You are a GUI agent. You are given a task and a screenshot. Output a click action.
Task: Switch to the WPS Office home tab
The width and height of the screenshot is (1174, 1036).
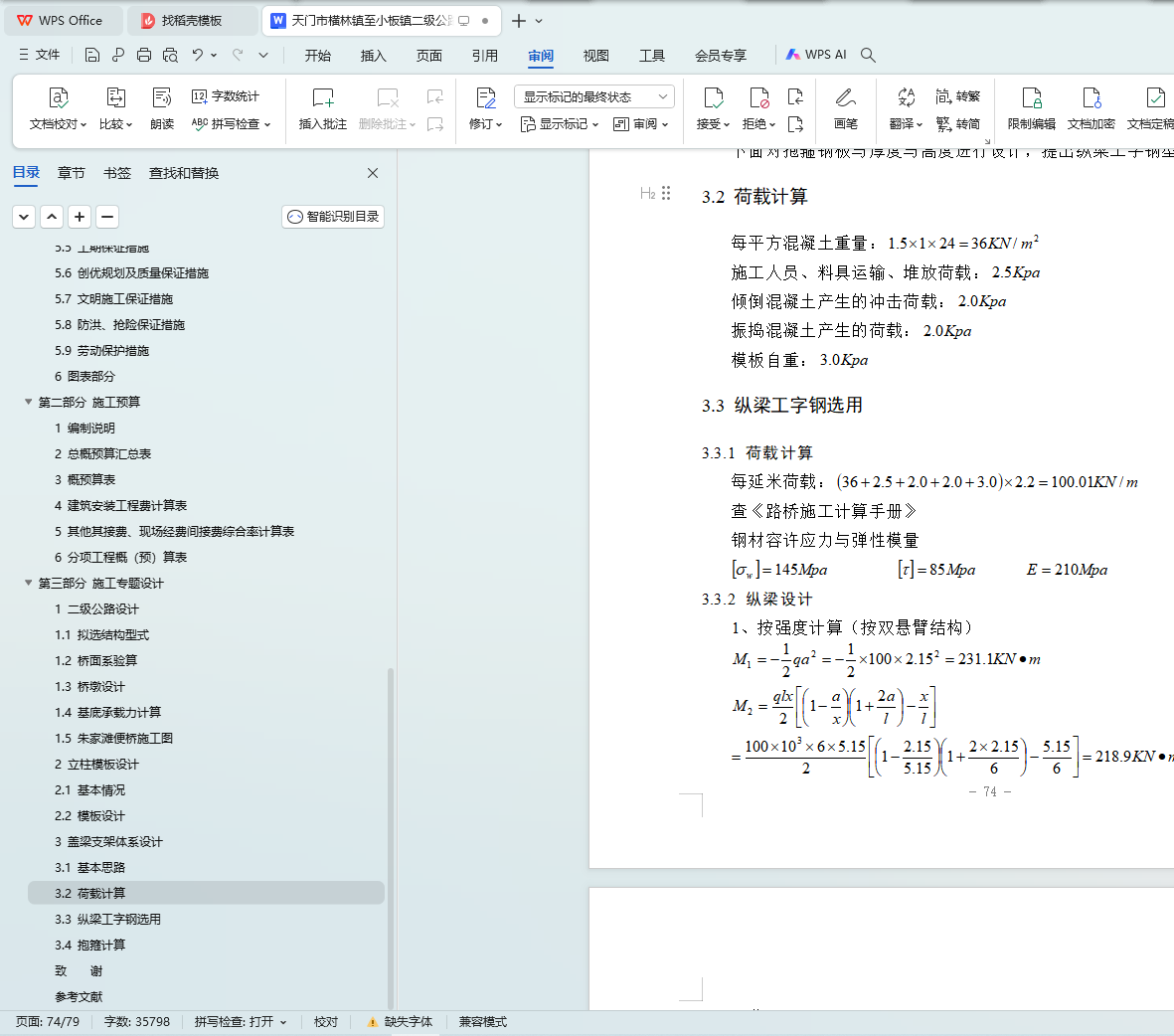pyautogui.click(x=64, y=21)
